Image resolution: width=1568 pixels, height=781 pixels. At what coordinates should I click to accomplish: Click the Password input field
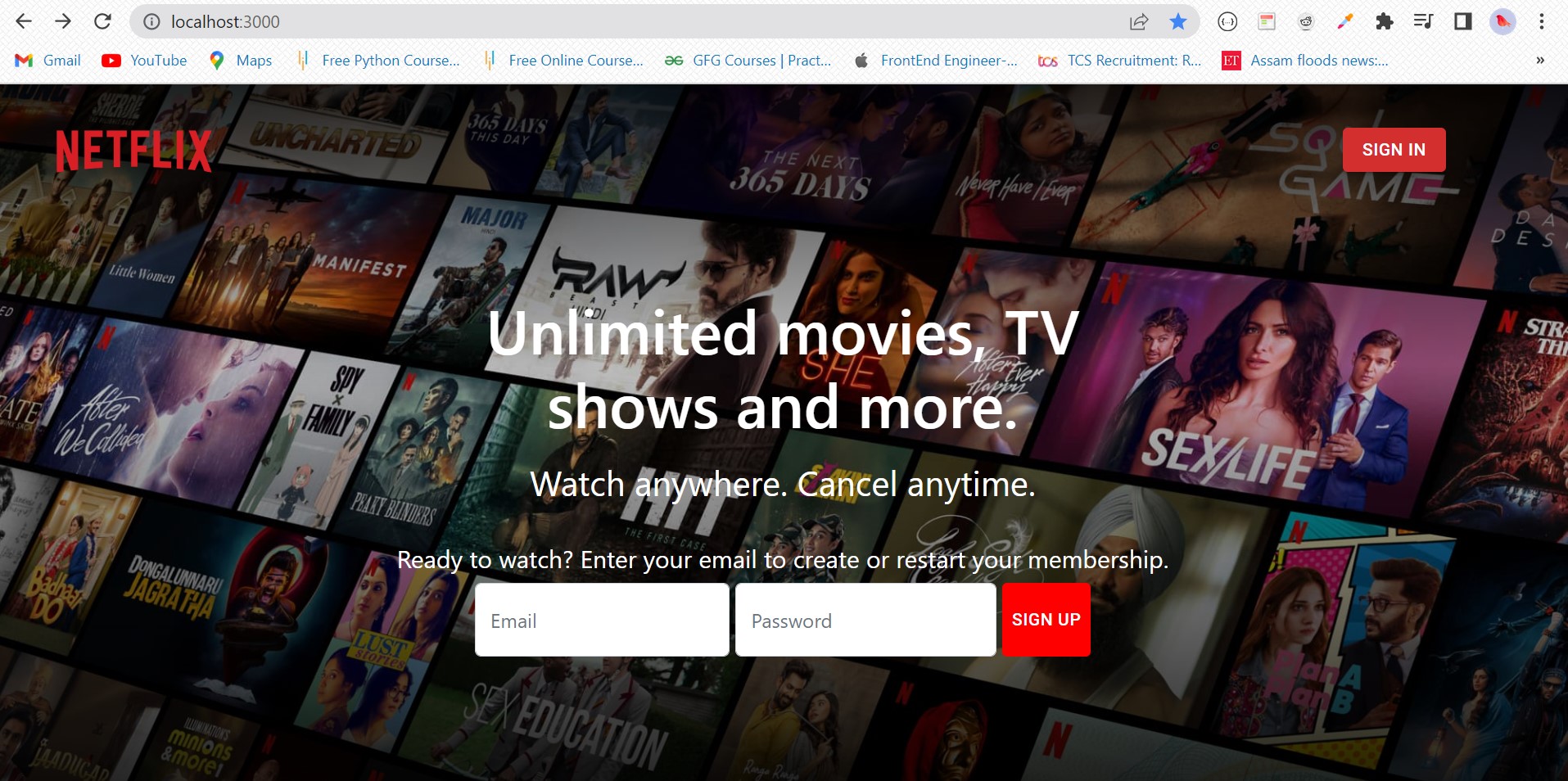point(865,620)
